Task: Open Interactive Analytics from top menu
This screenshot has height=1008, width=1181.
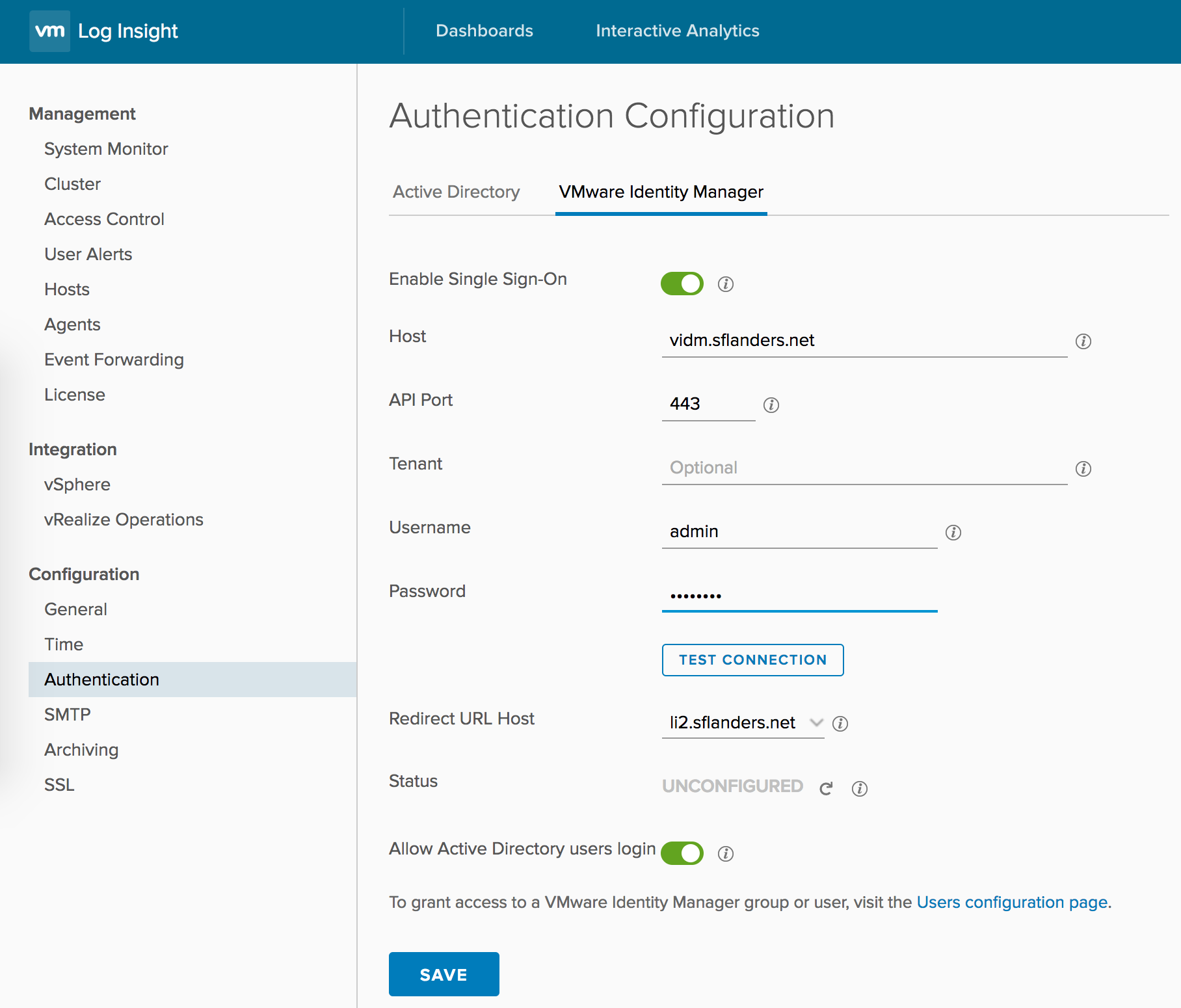Action: (x=677, y=31)
